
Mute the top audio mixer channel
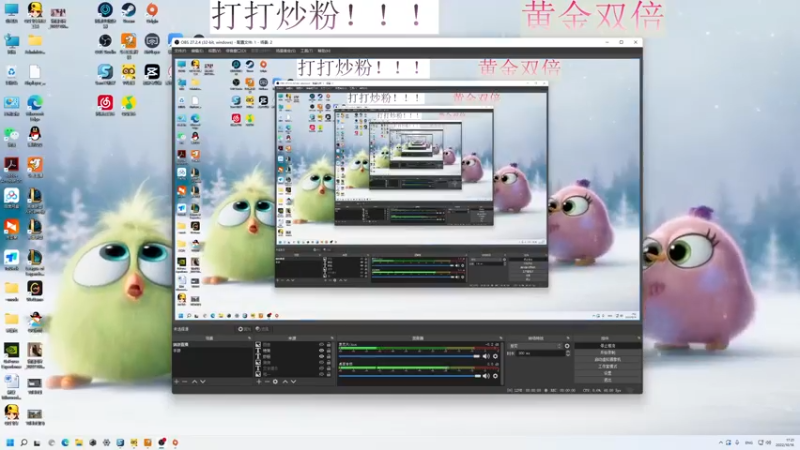(486, 356)
